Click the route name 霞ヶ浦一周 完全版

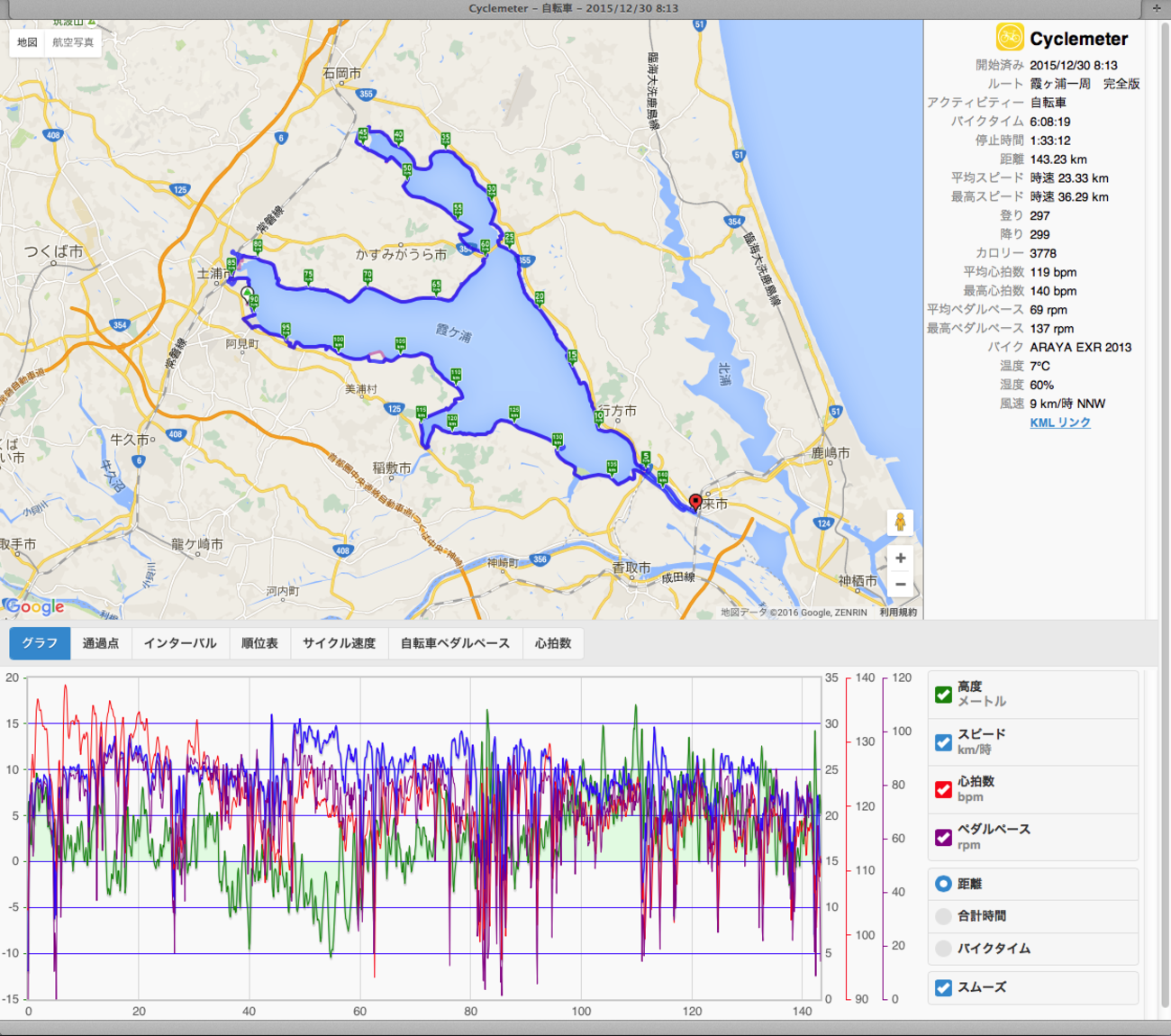pos(1085,84)
